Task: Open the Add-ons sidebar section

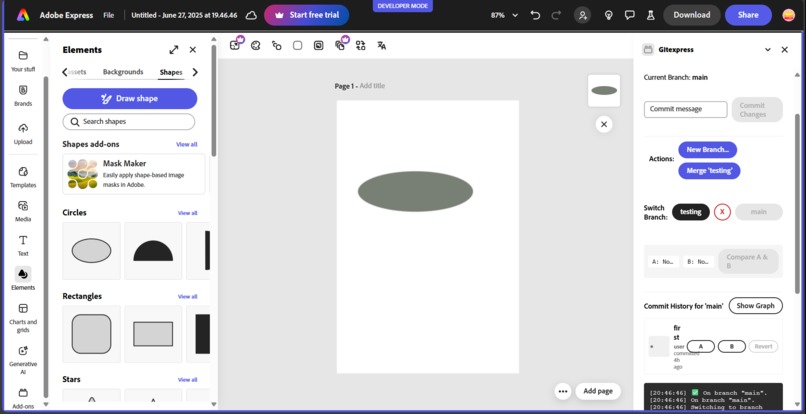Action: tap(23, 399)
